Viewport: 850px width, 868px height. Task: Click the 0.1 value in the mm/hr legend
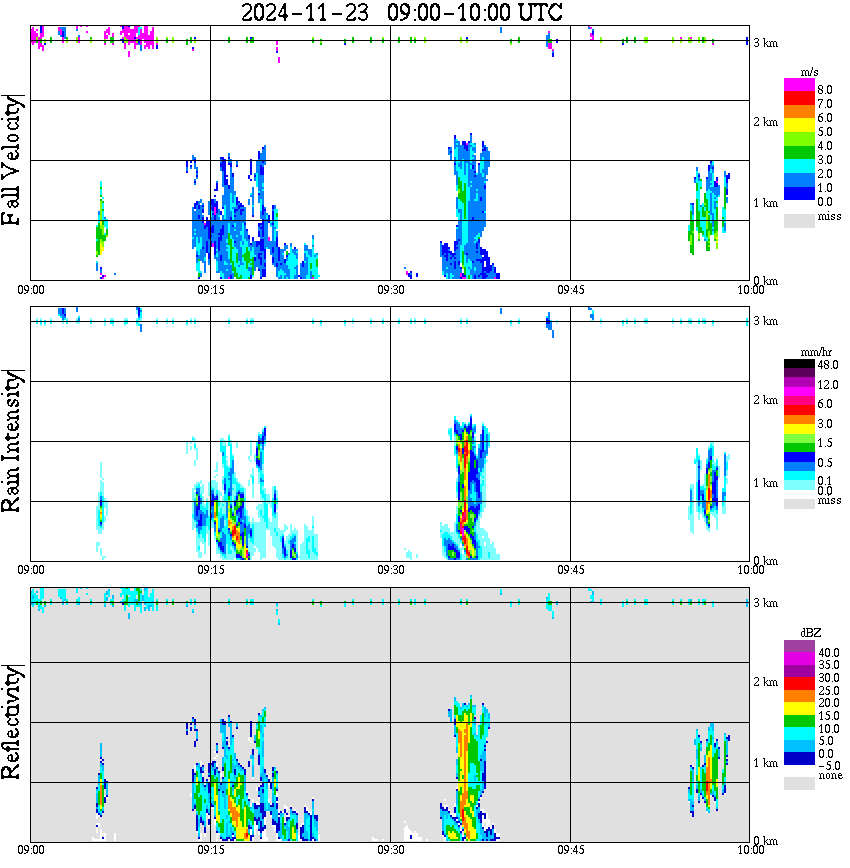coord(825,480)
